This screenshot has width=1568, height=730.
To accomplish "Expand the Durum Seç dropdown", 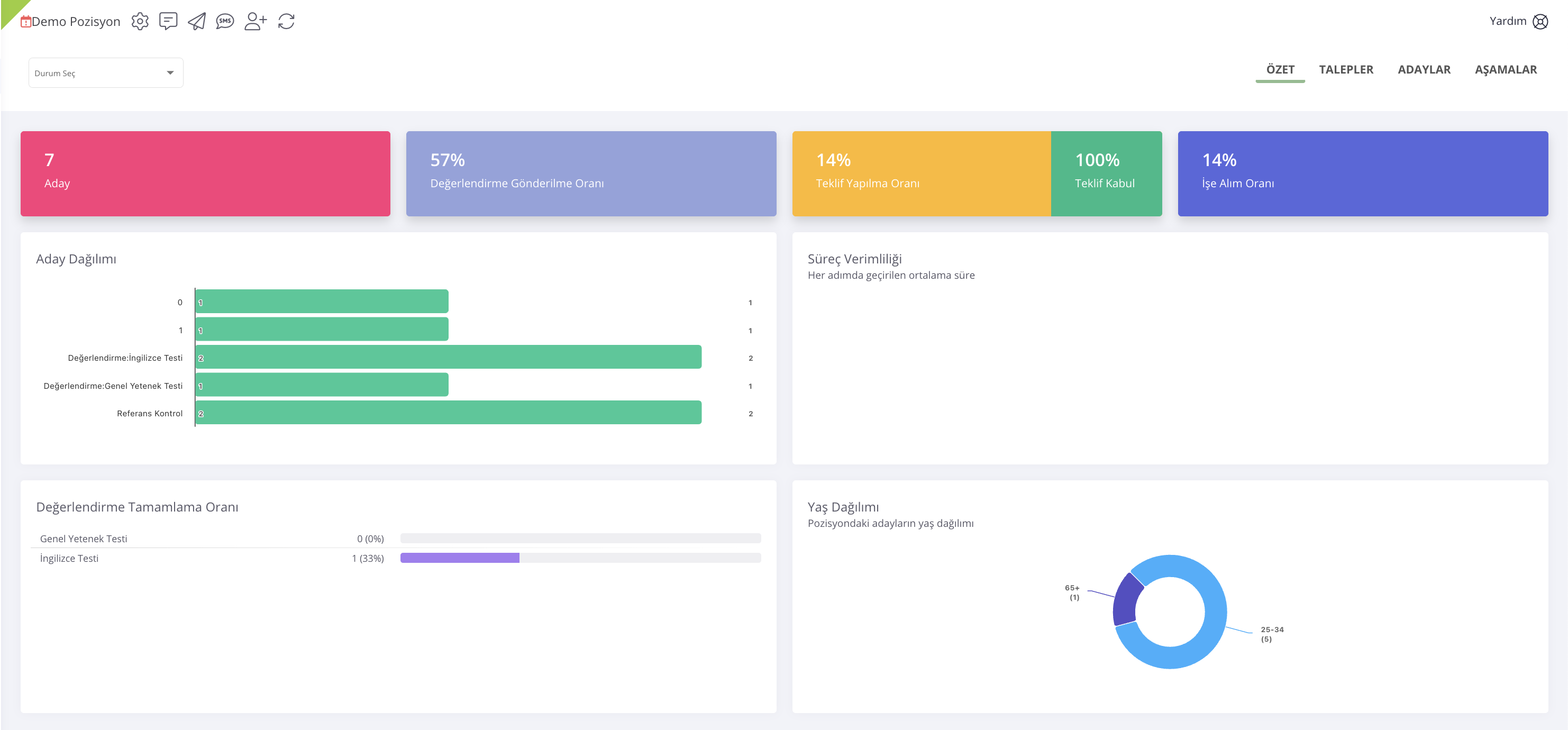I will 106,73.
